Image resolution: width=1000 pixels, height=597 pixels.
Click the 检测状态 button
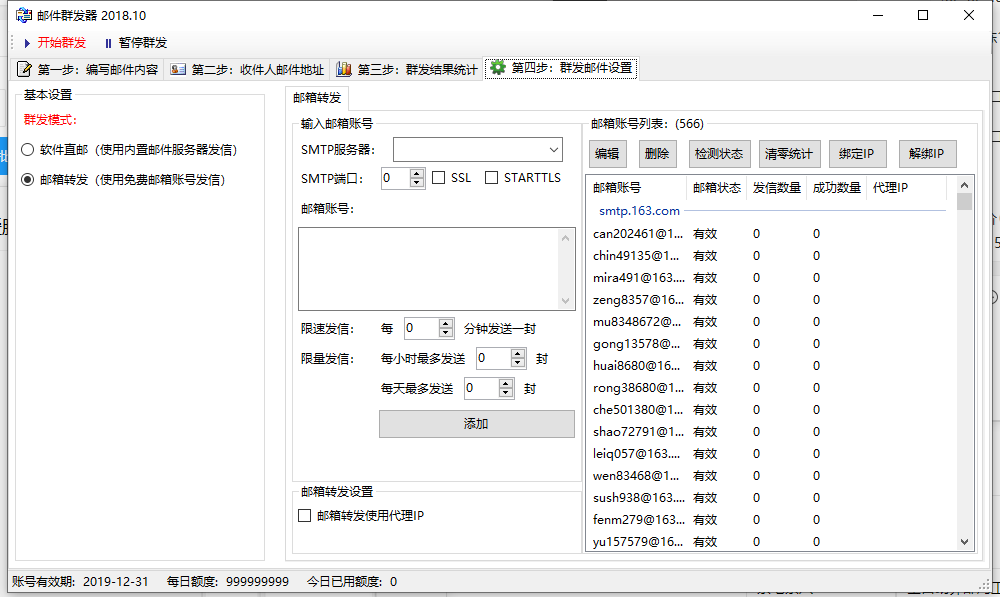pyautogui.click(x=719, y=154)
